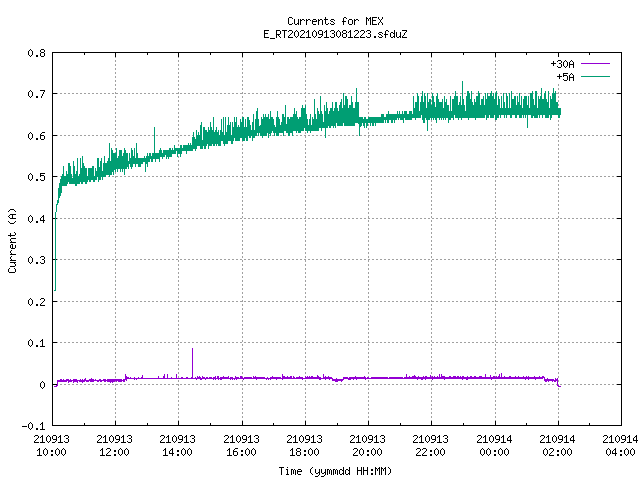Click y-axis tick value 0.4

(x=36, y=219)
